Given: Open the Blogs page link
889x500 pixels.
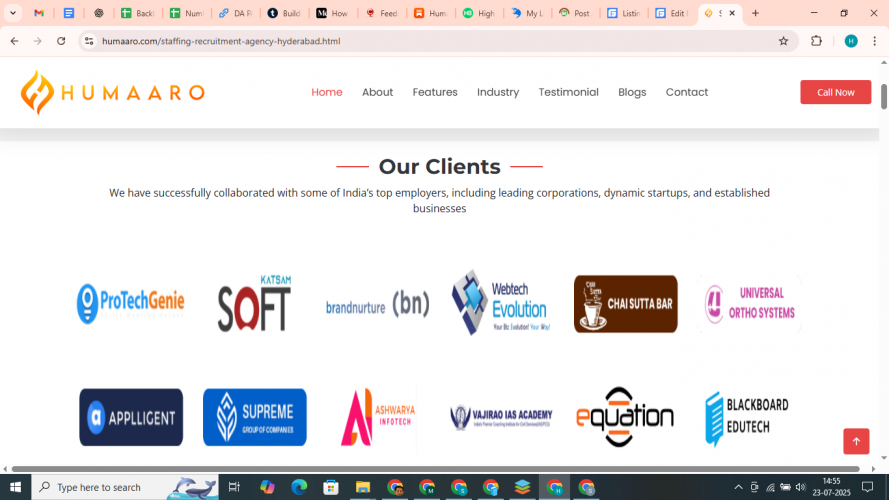Looking at the screenshot, I should 632,92.
